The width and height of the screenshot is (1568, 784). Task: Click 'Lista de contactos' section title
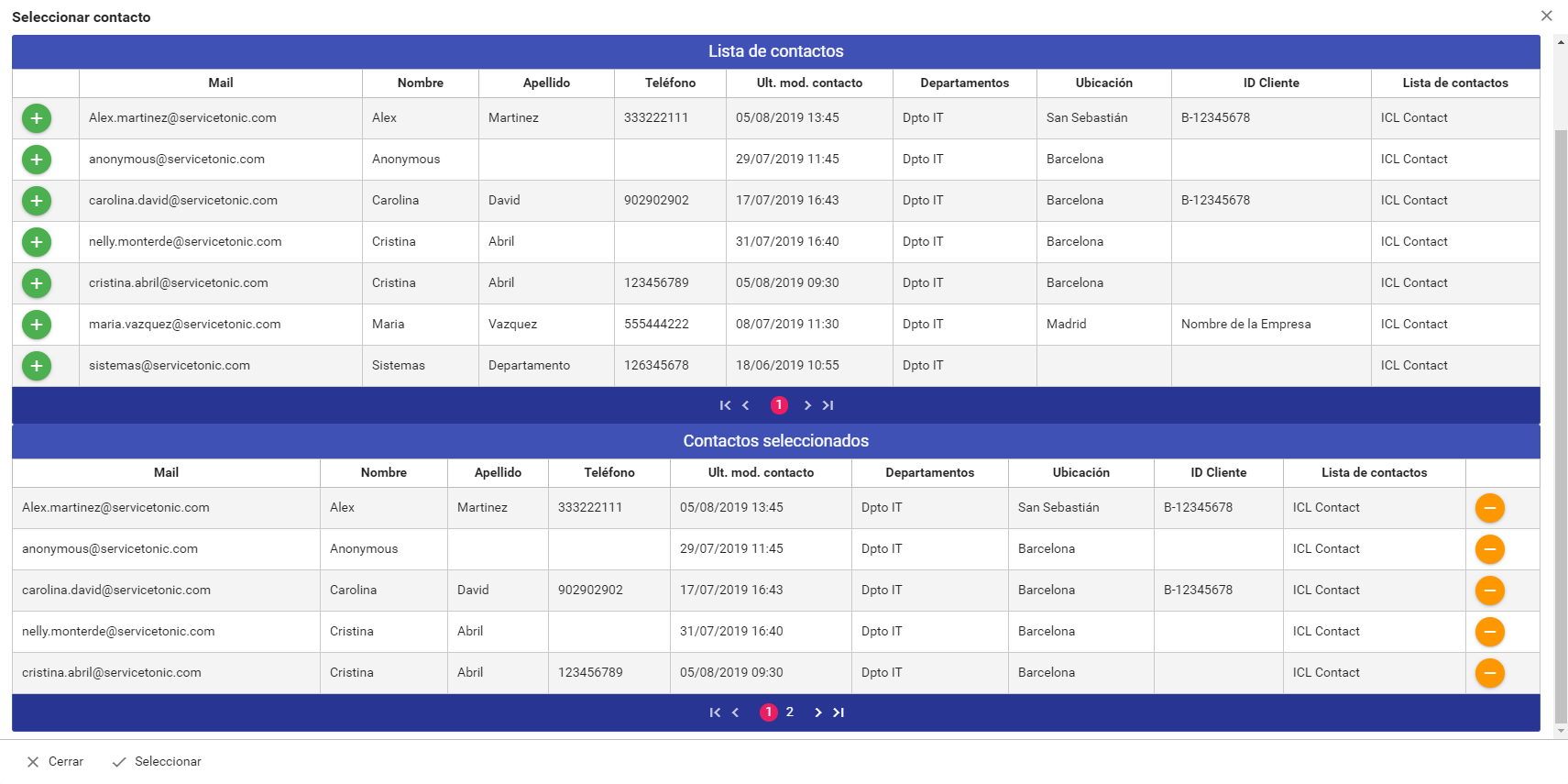coord(775,51)
